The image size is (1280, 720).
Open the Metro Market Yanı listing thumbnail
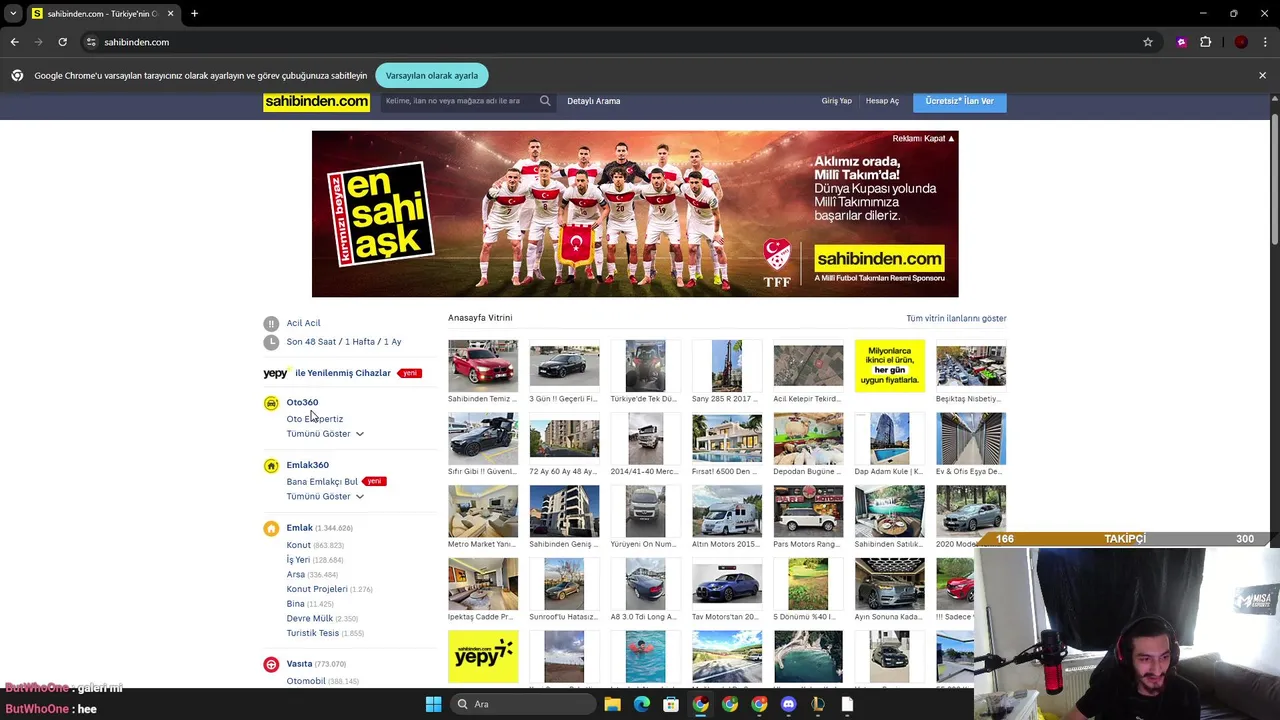click(x=483, y=512)
